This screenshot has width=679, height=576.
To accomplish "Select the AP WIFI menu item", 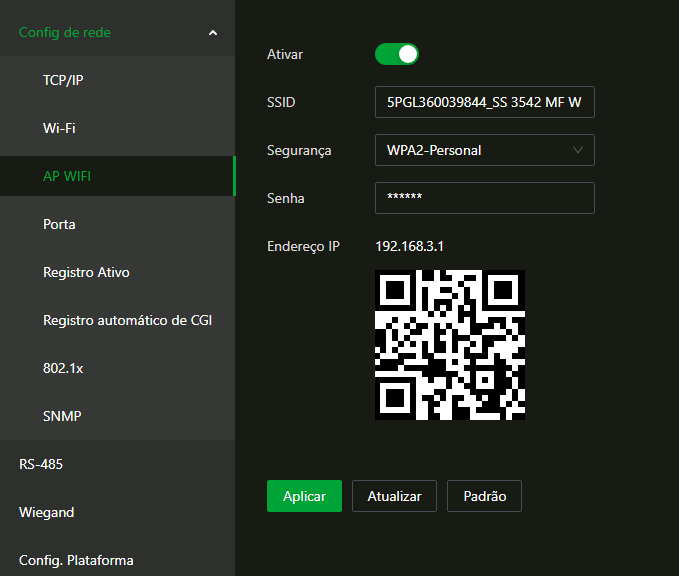I will 117,176.
